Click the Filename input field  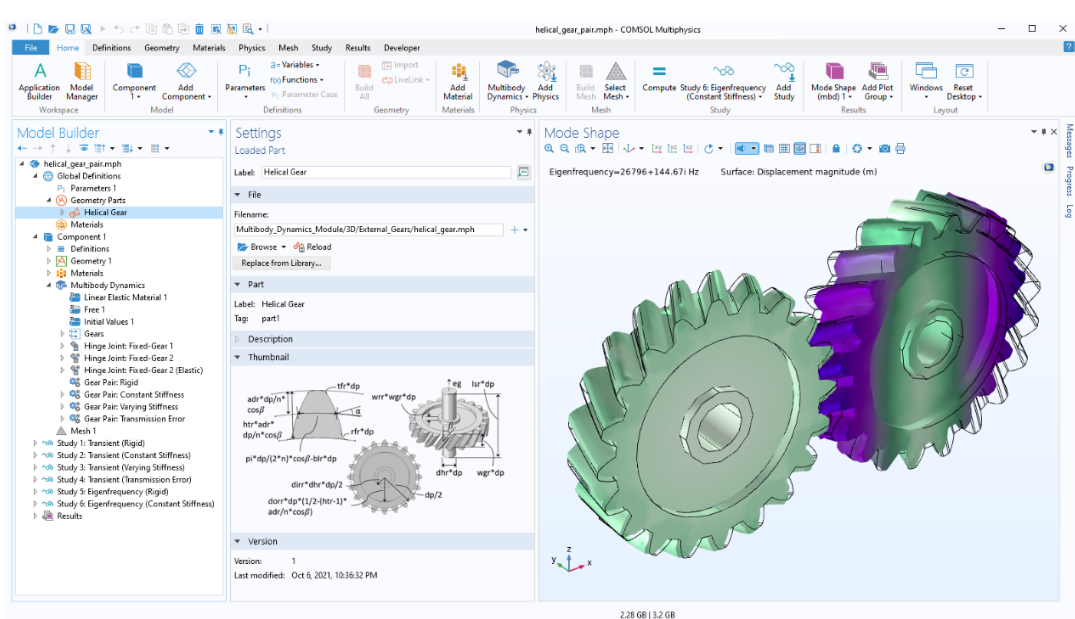369,230
